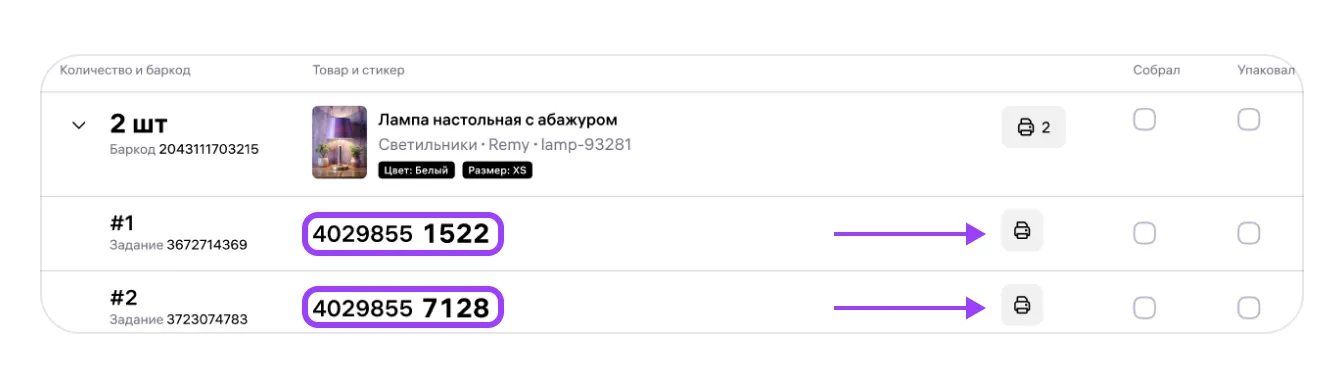Mark task #2 as Собрал

coord(1144,307)
